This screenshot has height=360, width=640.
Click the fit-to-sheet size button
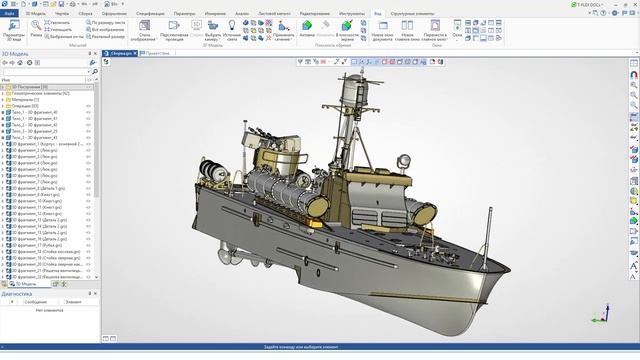[105, 23]
